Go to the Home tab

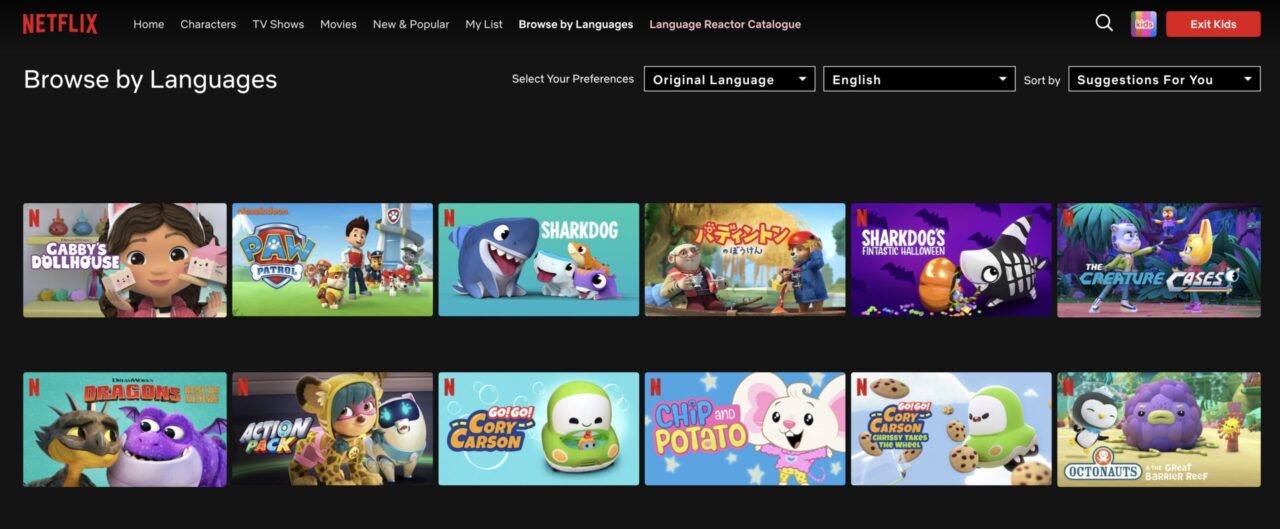click(148, 24)
